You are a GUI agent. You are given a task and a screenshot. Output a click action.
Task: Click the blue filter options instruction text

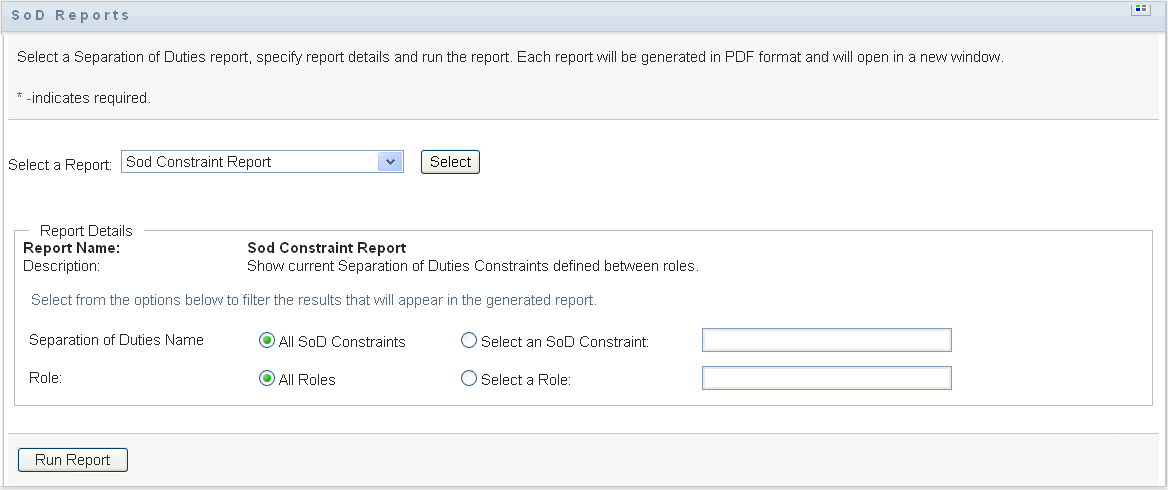[313, 299]
